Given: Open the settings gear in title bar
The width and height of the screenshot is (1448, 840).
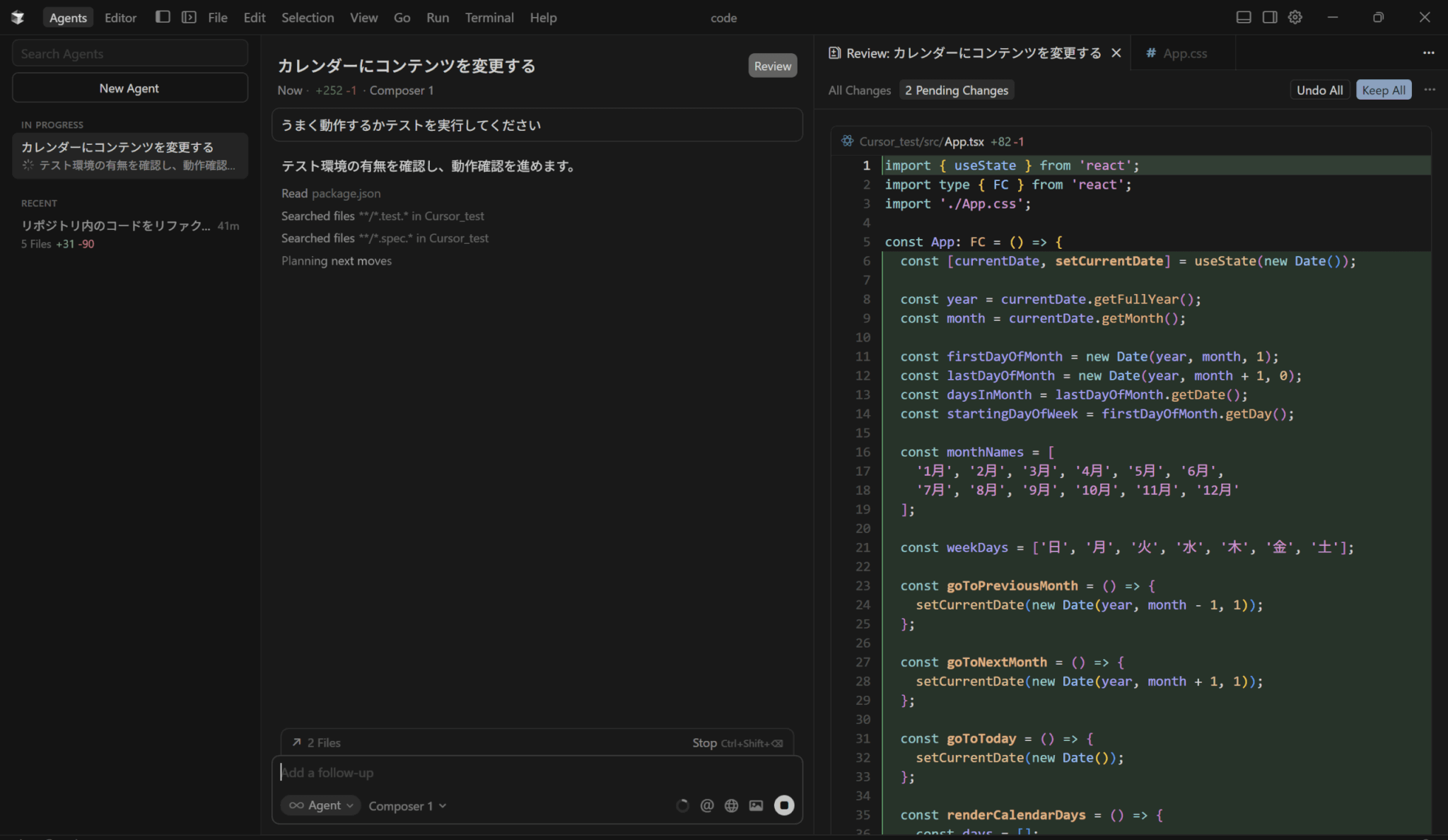Looking at the screenshot, I should pos(1295,17).
